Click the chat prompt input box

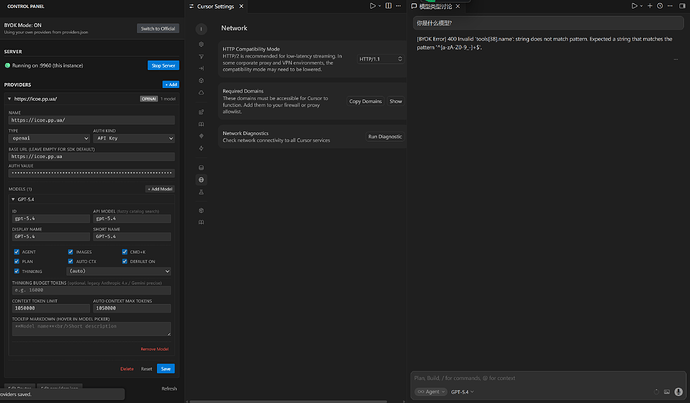[548, 378]
